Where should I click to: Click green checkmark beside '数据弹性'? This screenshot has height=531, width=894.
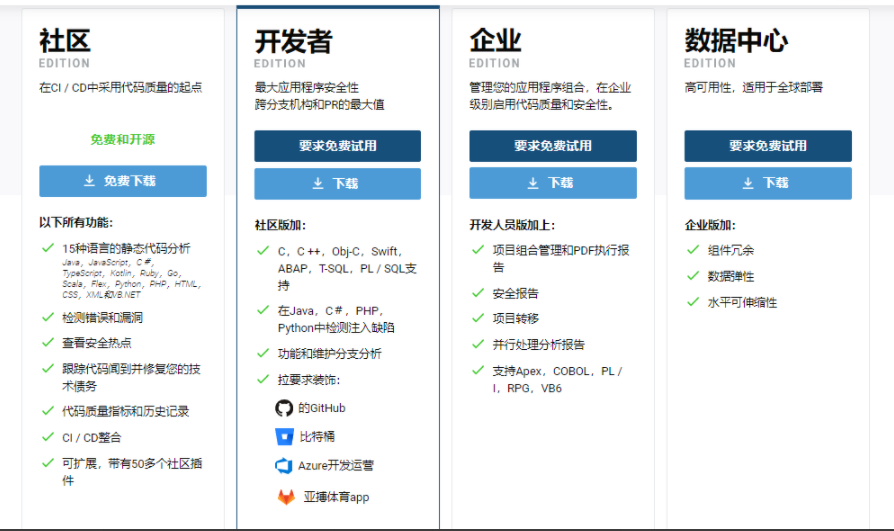[x=693, y=275]
